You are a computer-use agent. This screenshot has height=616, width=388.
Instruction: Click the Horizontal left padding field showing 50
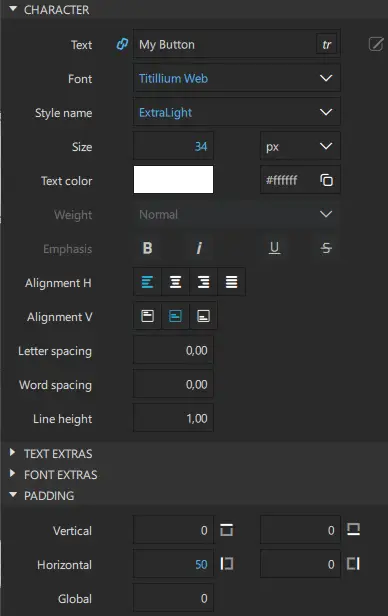coord(173,564)
